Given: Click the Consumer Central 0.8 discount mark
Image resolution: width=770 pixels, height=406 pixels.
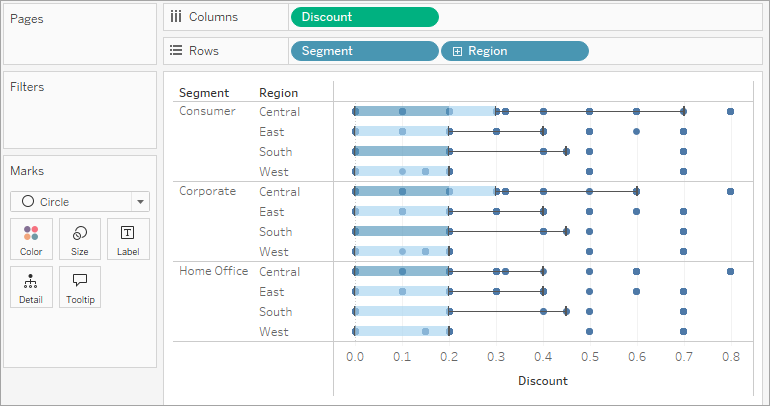Looking at the screenshot, I should point(731,112).
